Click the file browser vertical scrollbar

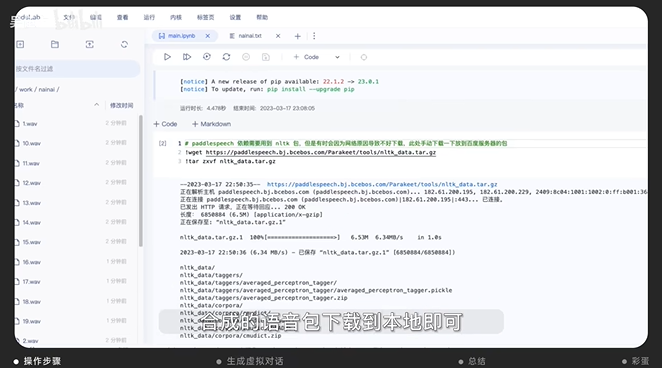point(141,181)
